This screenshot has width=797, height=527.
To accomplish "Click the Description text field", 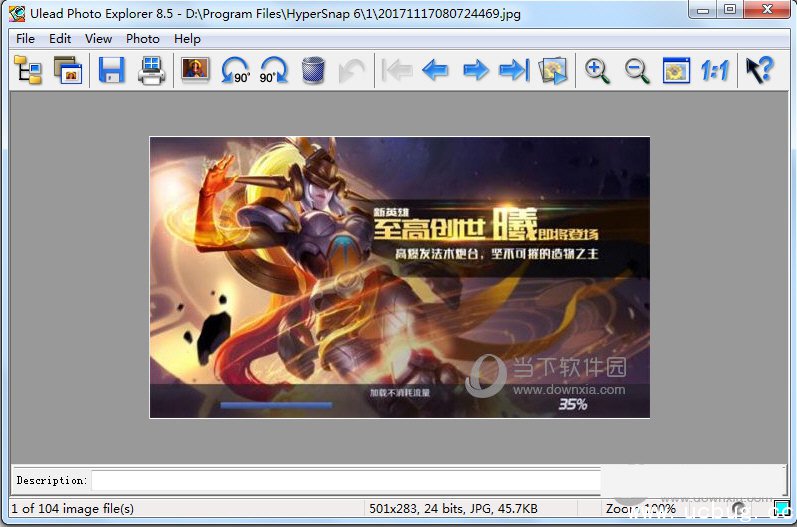I will click(345, 481).
